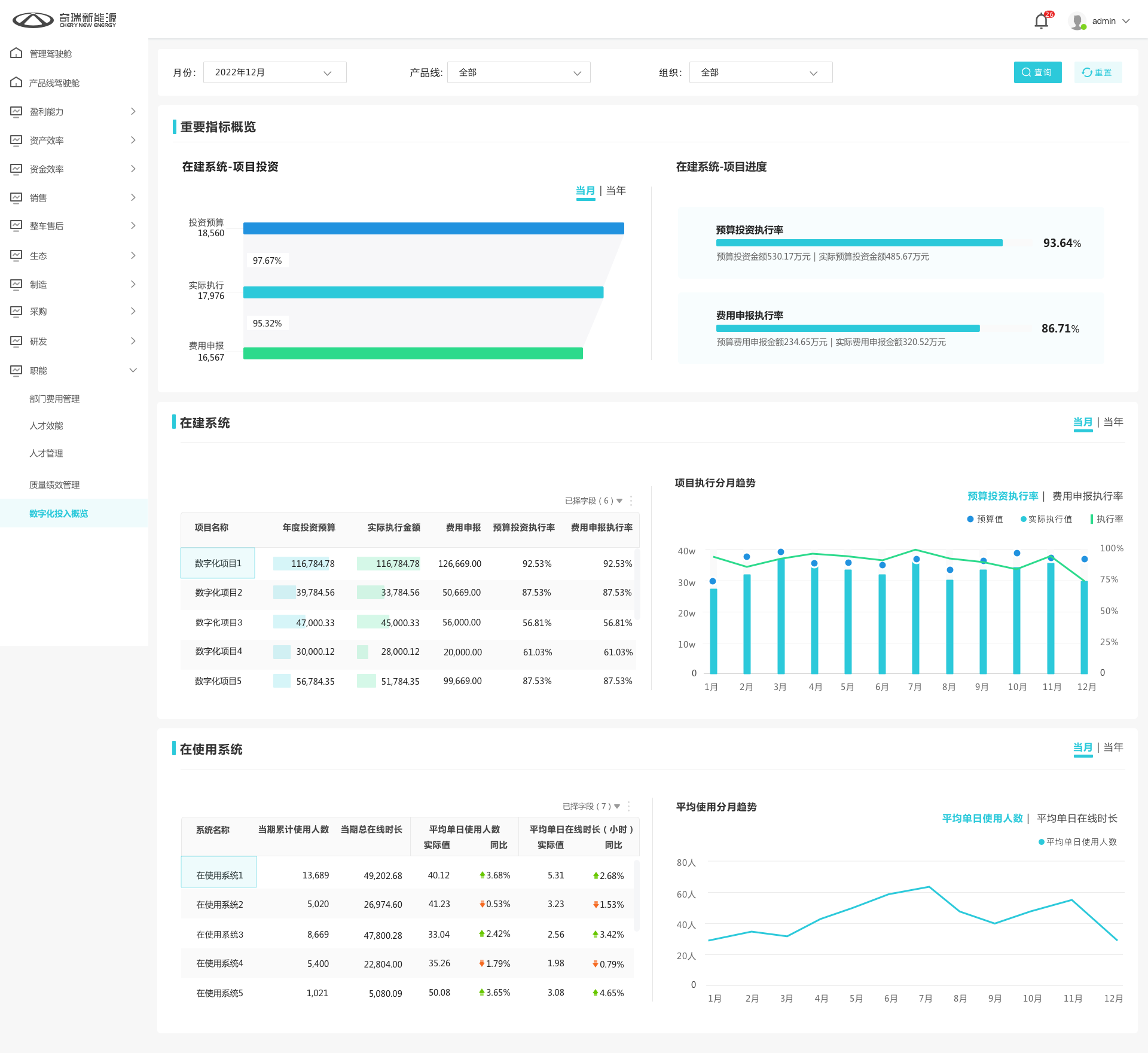Image resolution: width=1148 pixels, height=1053 pixels.
Task: Click the 整车售后 chart icon
Action: coord(16,225)
